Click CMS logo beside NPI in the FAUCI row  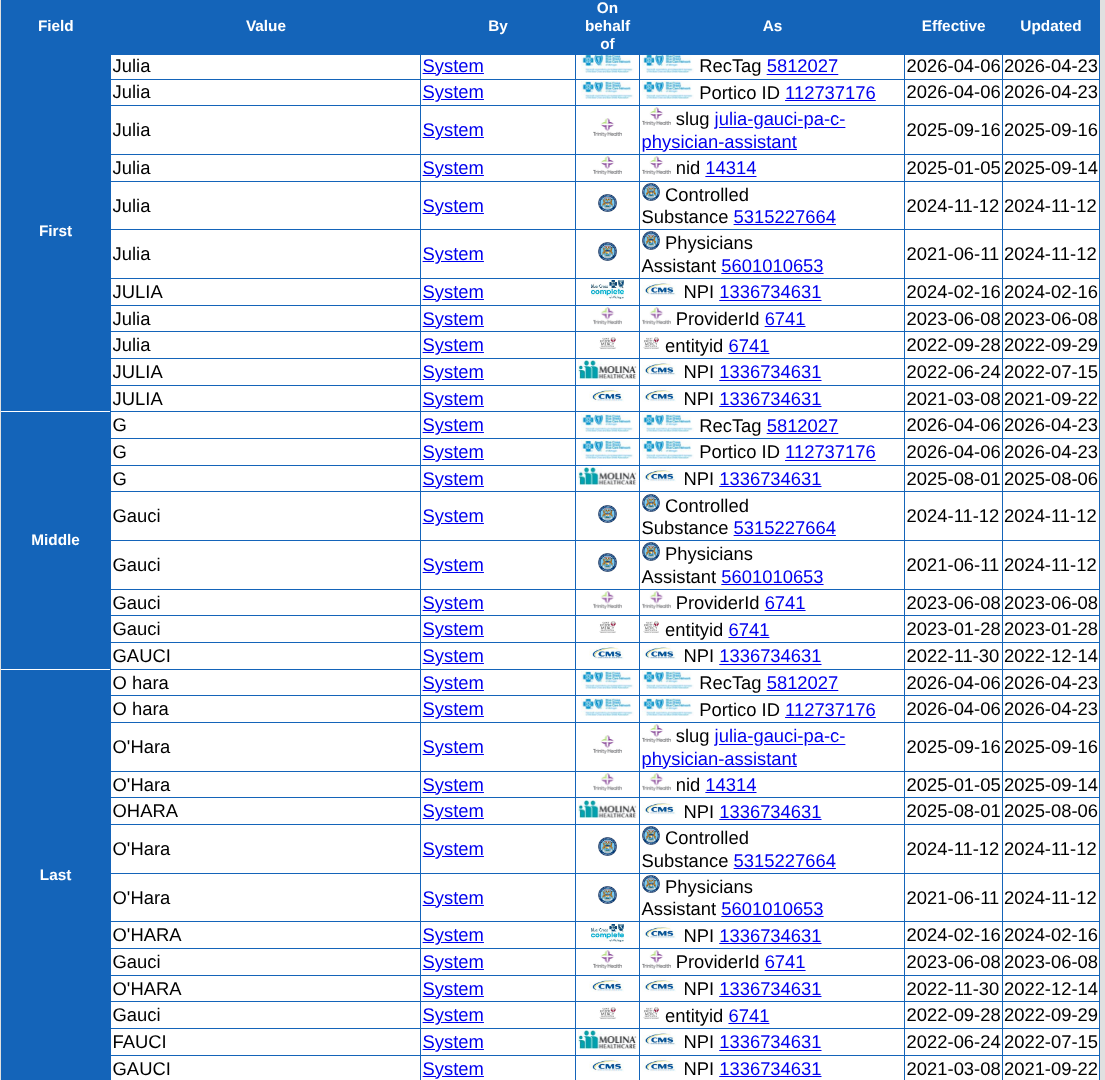pos(660,1040)
